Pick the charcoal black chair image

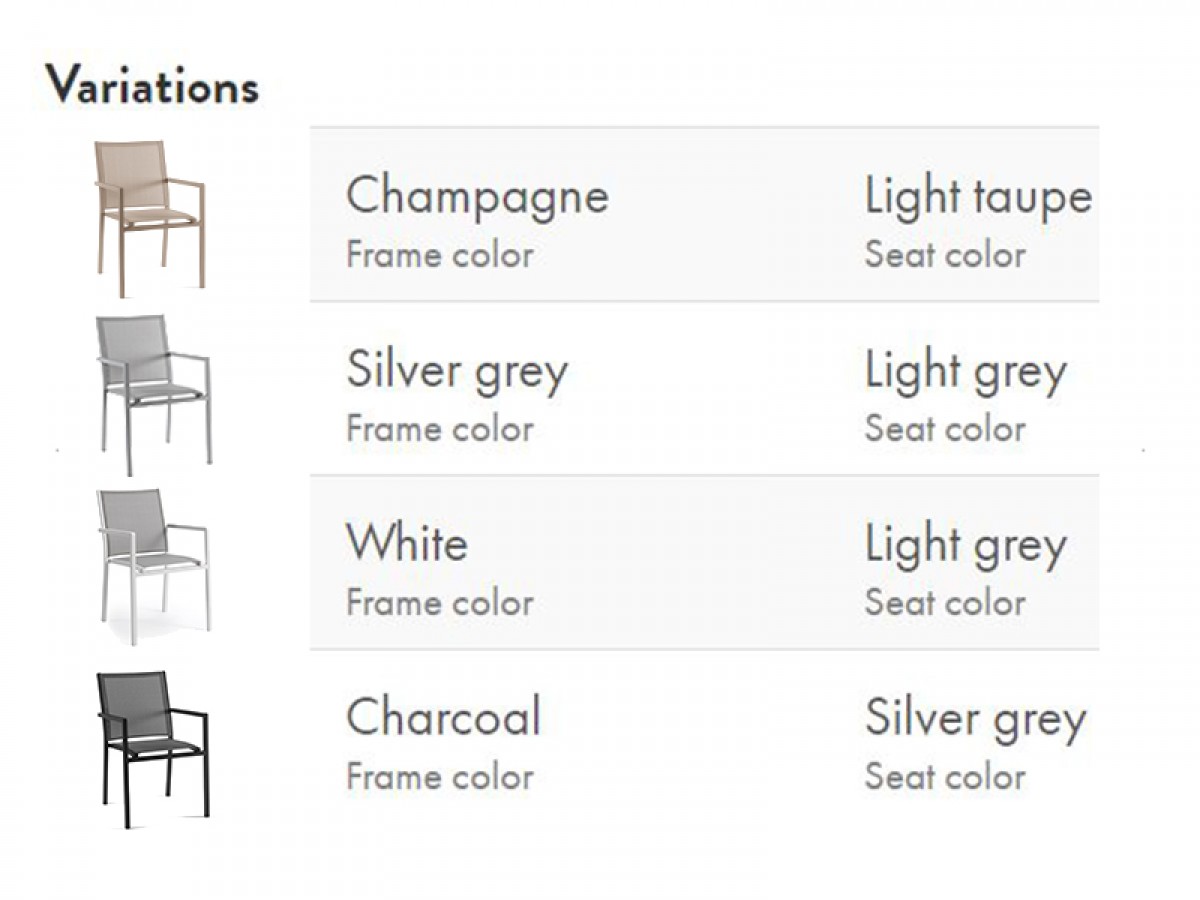(x=153, y=749)
